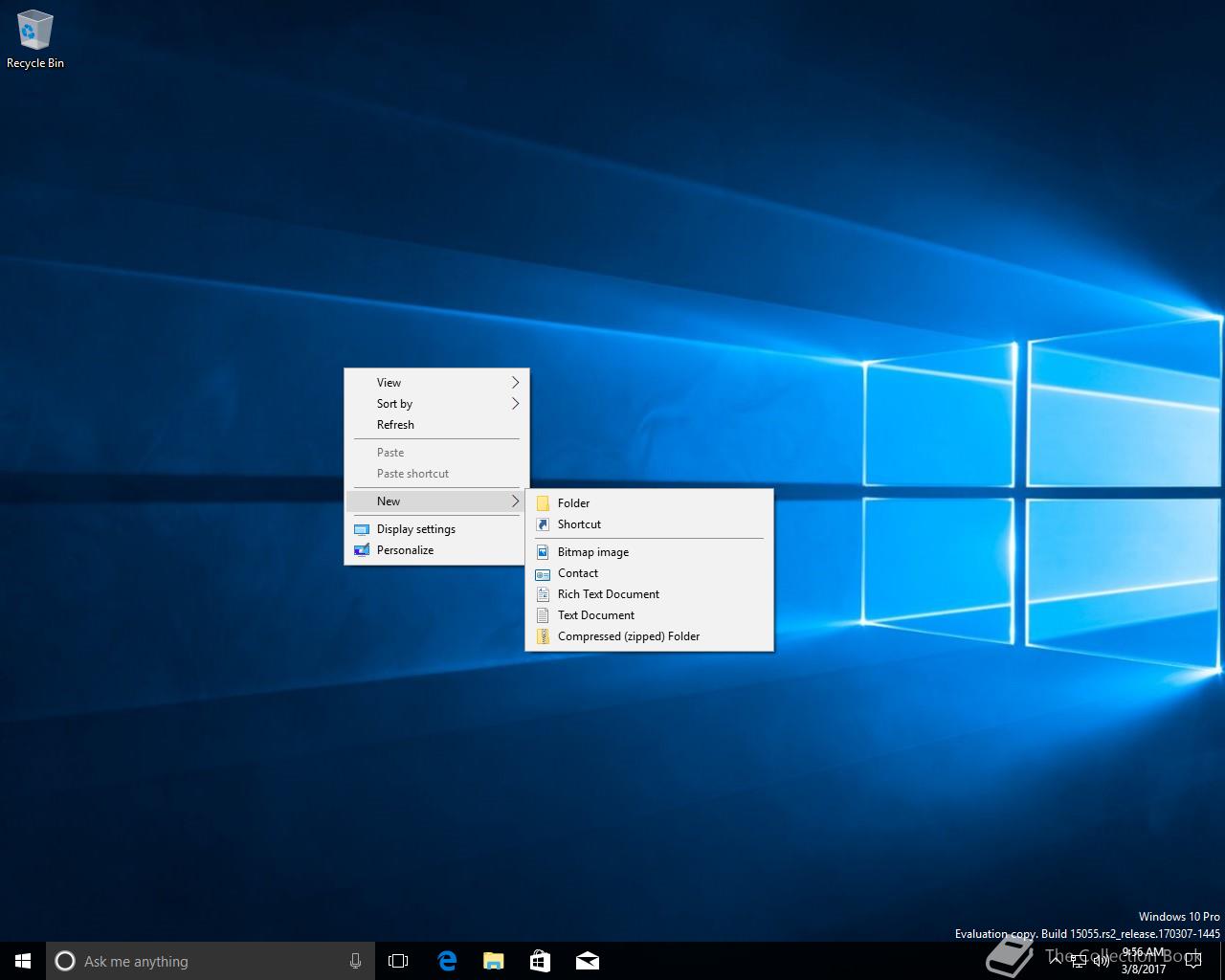Click the Display settings monitor icon
This screenshot has width=1225, height=980.
(362, 528)
